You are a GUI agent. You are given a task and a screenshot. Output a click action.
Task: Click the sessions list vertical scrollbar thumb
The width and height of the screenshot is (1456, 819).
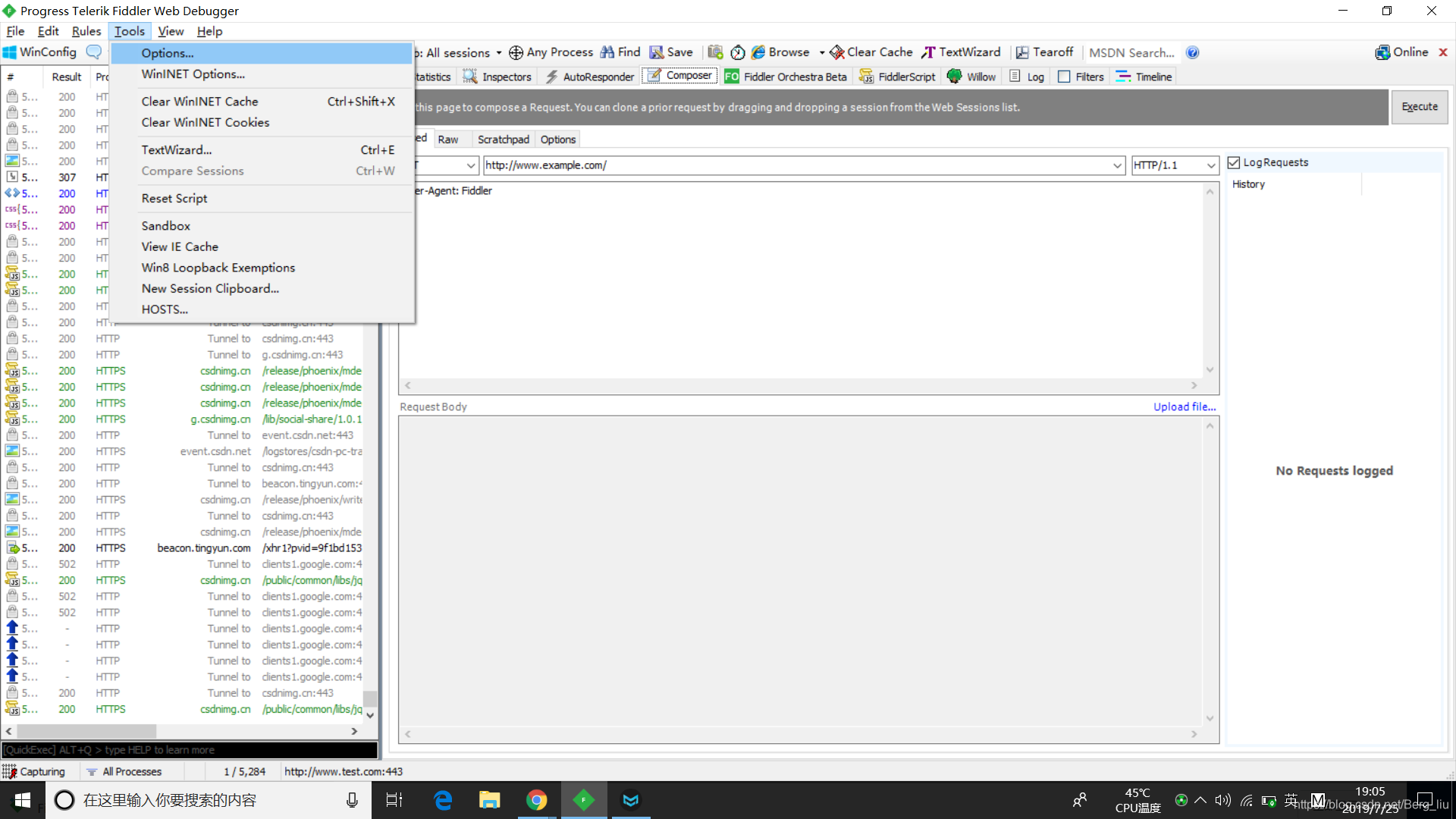[370, 698]
